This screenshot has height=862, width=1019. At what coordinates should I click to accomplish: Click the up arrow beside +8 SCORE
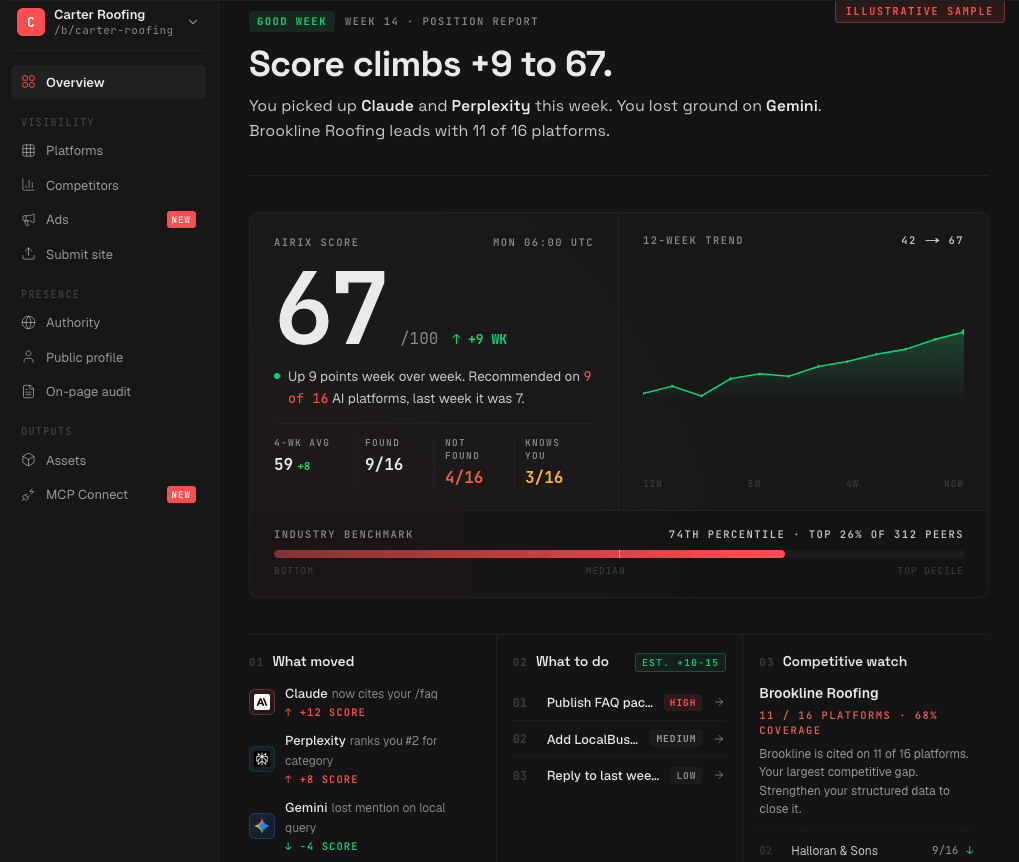(289, 779)
